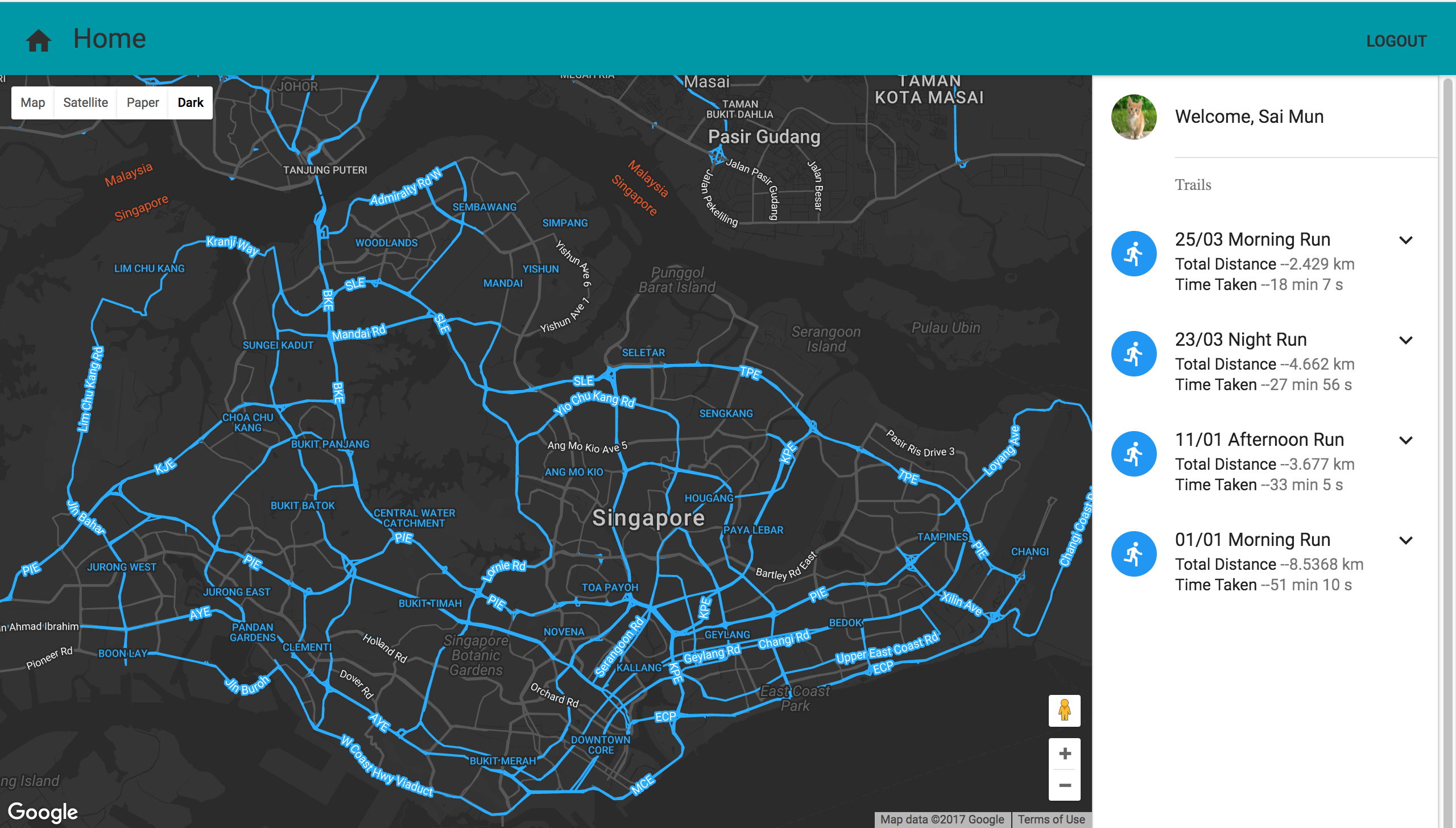Click the Google logo on the map
The height and width of the screenshot is (828, 1456).
coord(43,812)
